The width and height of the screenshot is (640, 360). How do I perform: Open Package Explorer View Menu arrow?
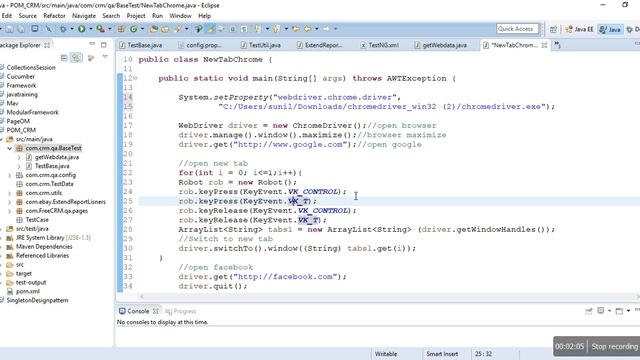click(x=105, y=57)
